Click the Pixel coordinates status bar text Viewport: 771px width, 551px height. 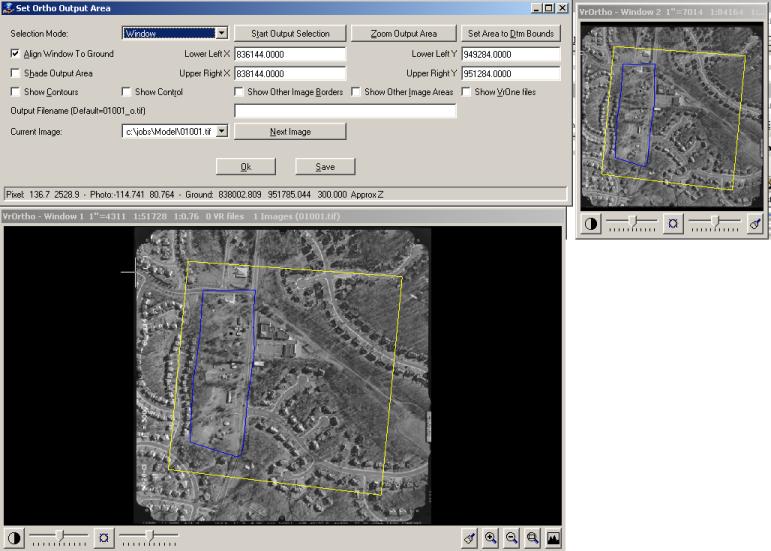pyautogui.click(x=194, y=195)
